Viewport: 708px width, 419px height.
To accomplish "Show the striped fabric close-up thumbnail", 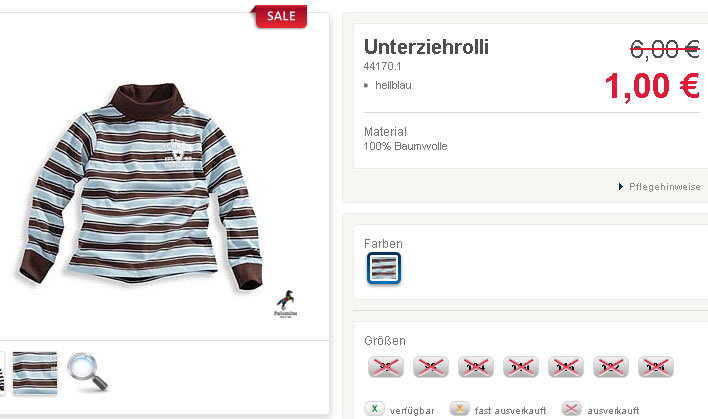I will coord(35,373).
